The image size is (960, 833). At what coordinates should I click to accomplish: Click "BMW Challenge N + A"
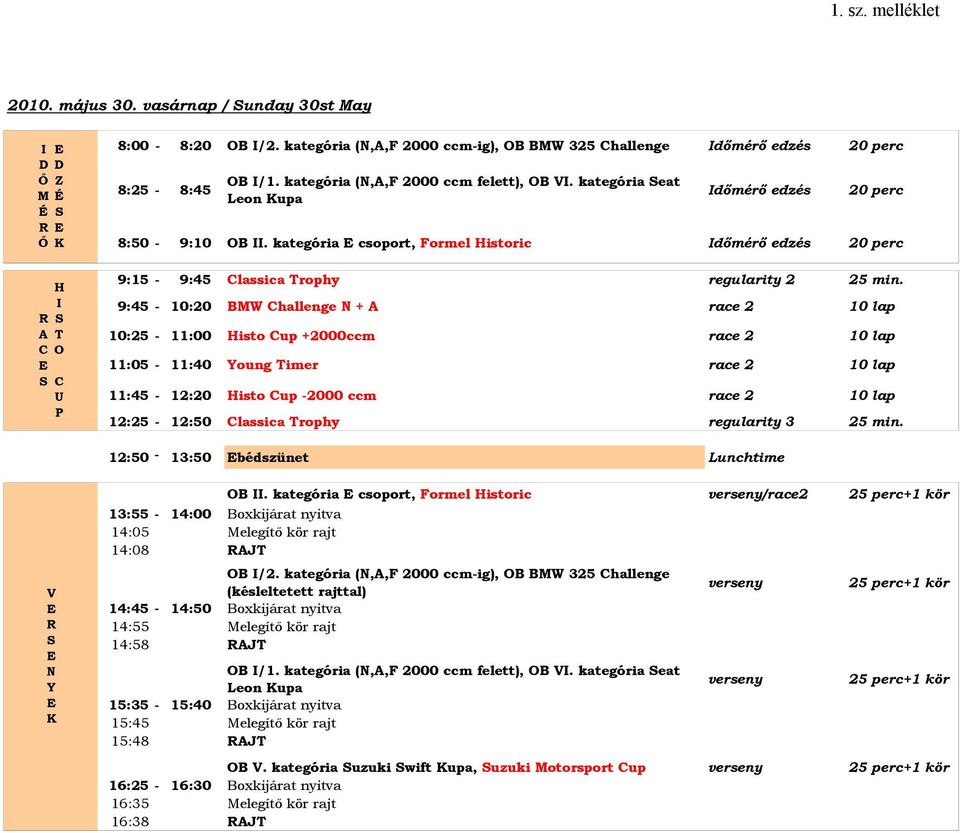pos(302,307)
